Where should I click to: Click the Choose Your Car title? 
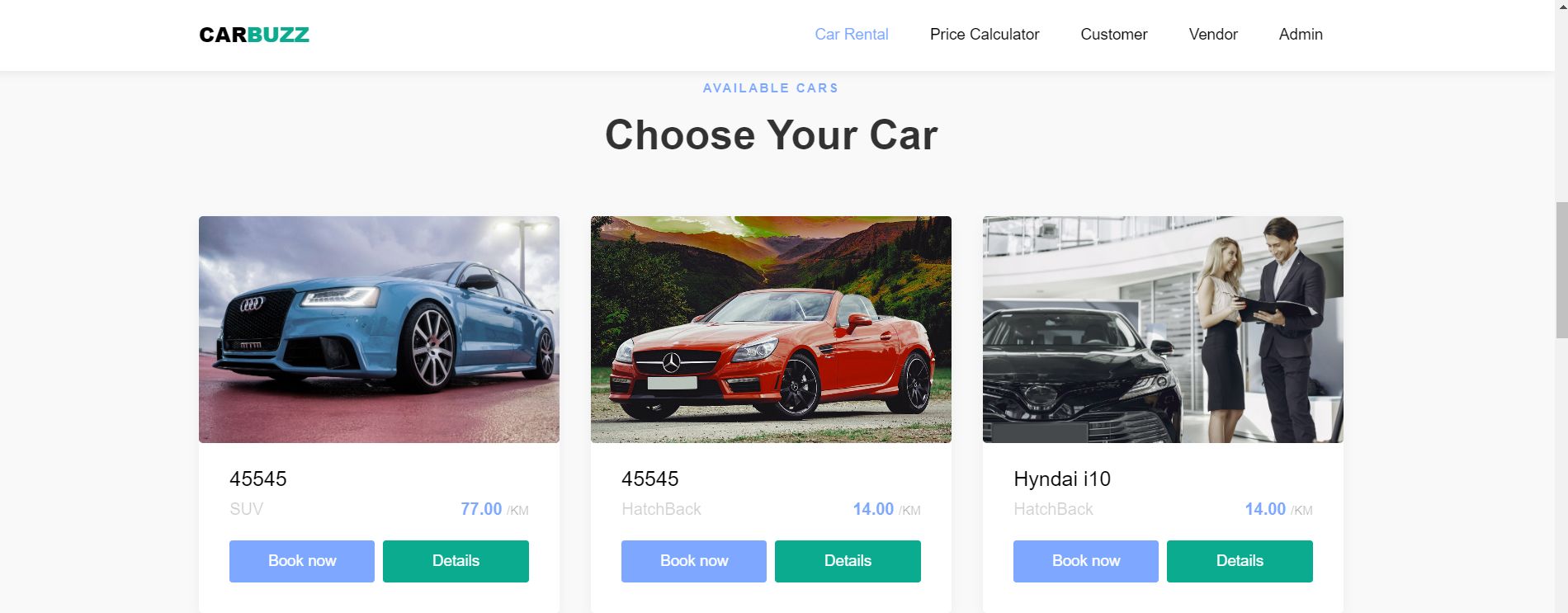pos(769,134)
